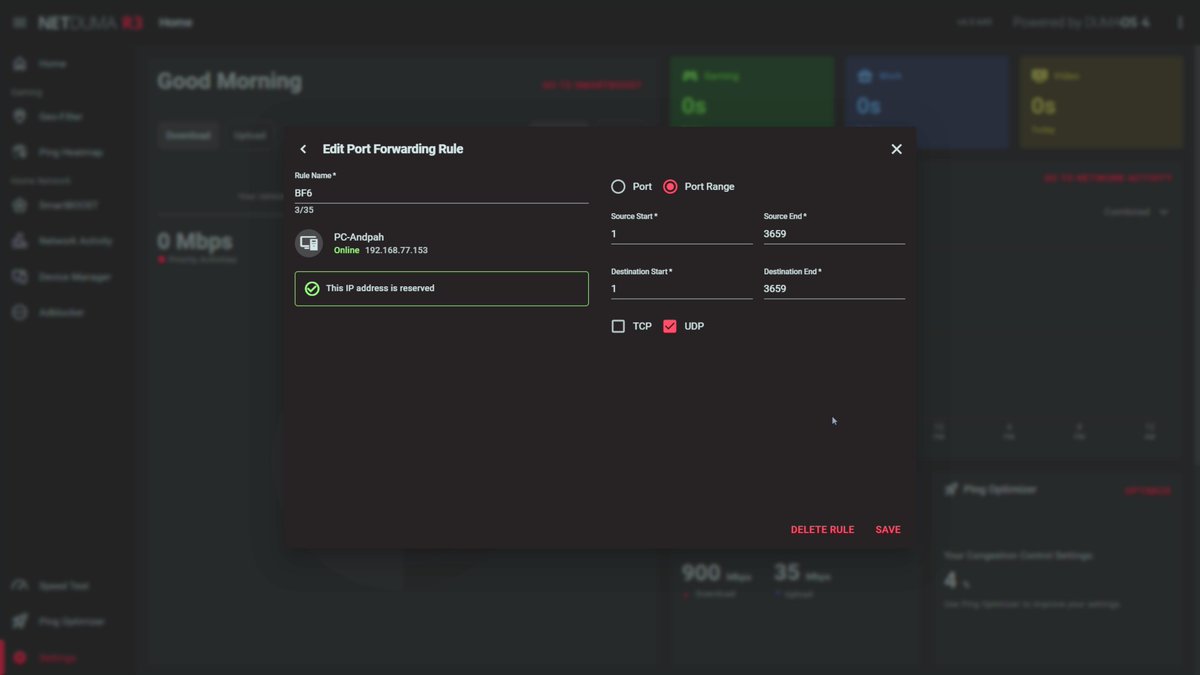Click the IP address 192.168.77.153
The image size is (1200, 675).
pyautogui.click(x=396, y=250)
